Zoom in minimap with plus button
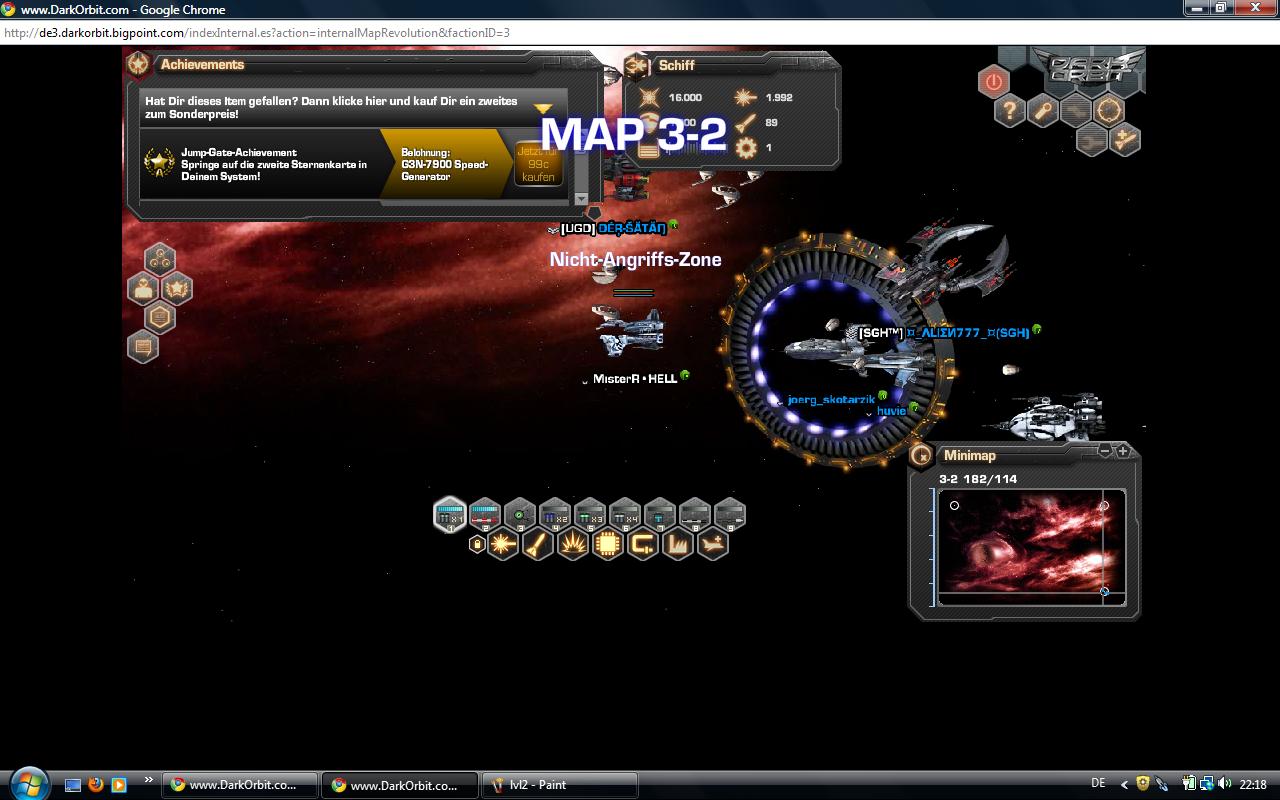The image size is (1280, 800). tap(1123, 452)
